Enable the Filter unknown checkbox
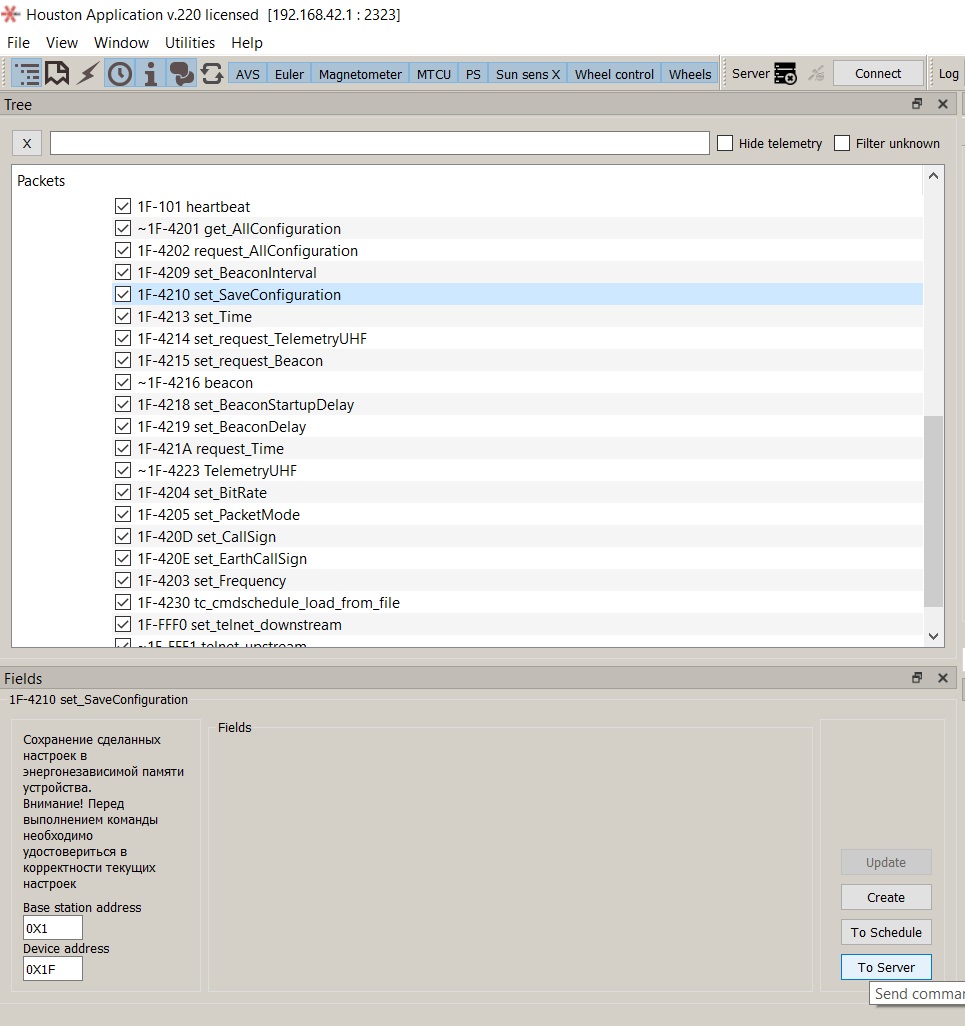 [842, 143]
